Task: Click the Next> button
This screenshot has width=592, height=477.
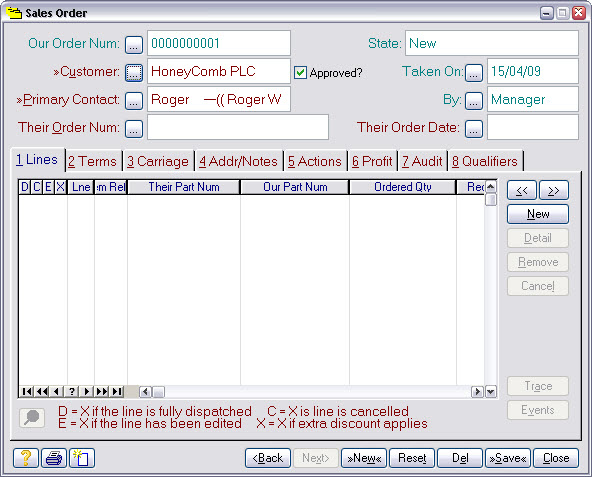Action: [x=316, y=458]
